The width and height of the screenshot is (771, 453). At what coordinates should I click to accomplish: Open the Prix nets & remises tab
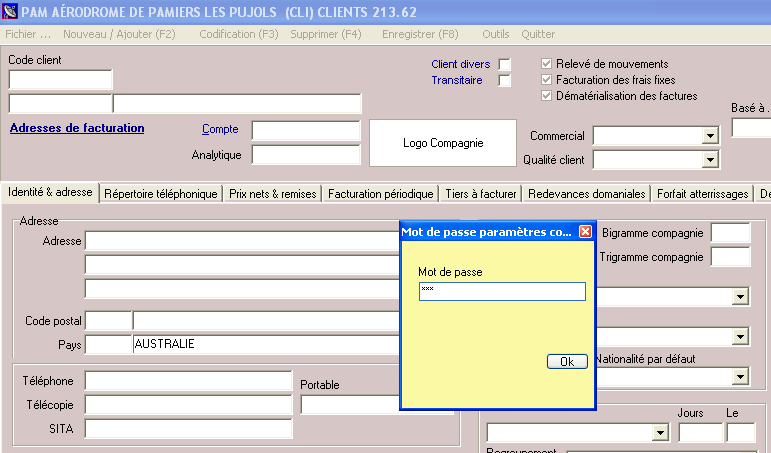(272, 194)
